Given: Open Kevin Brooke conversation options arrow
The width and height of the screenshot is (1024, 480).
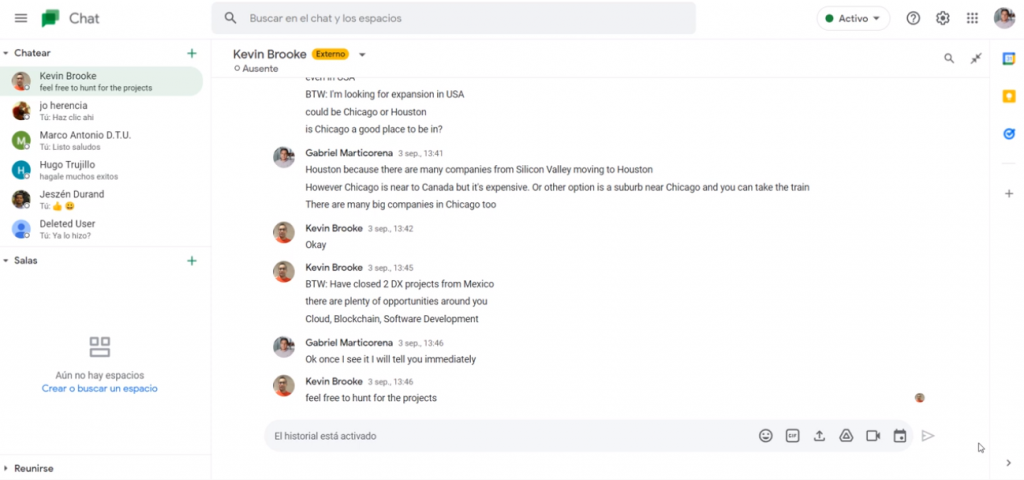Looking at the screenshot, I should tap(362, 55).
